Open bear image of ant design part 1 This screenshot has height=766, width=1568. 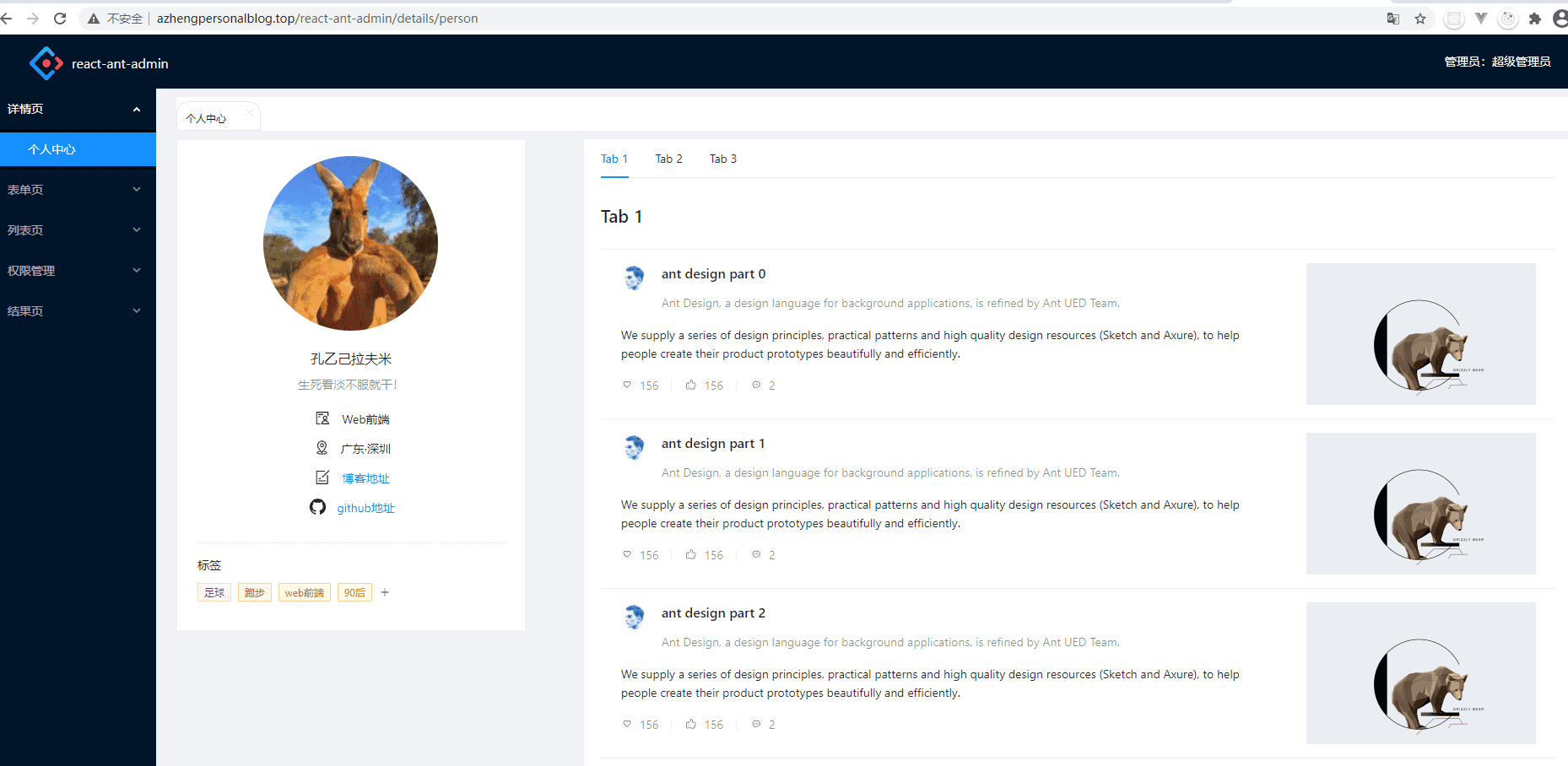(x=1421, y=504)
